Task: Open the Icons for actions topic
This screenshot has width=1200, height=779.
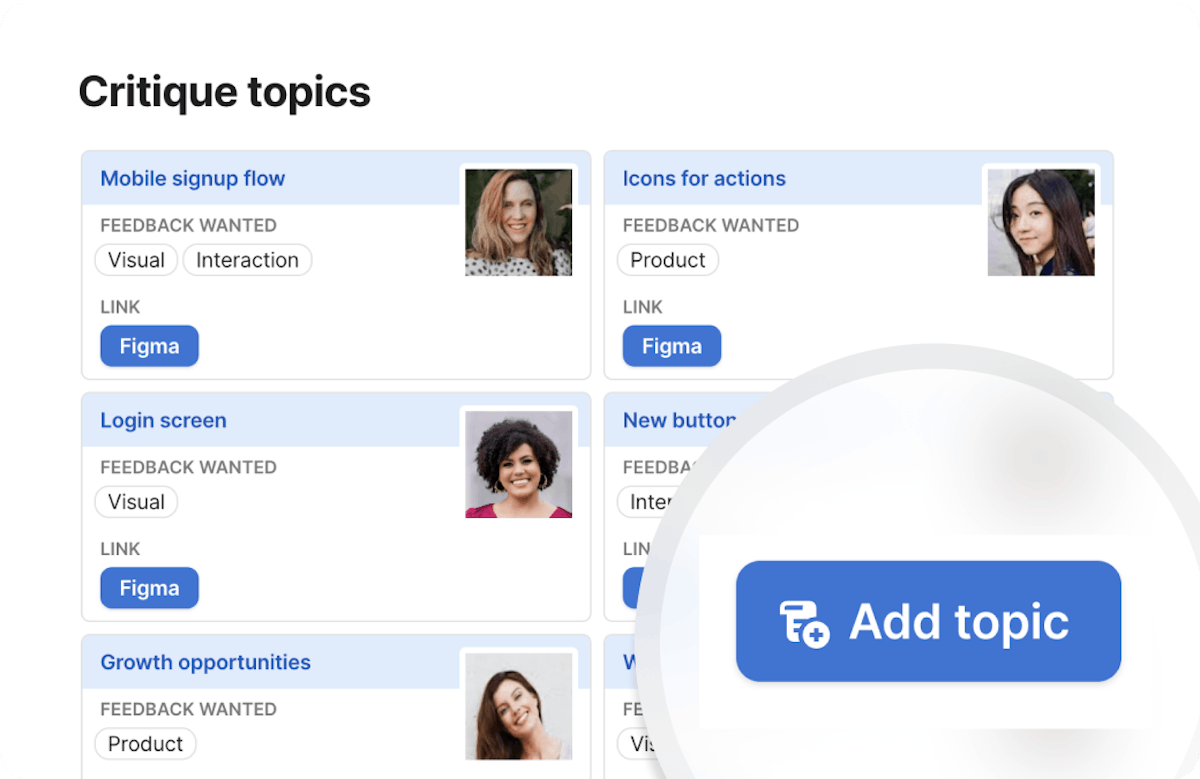Action: tap(703, 179)
